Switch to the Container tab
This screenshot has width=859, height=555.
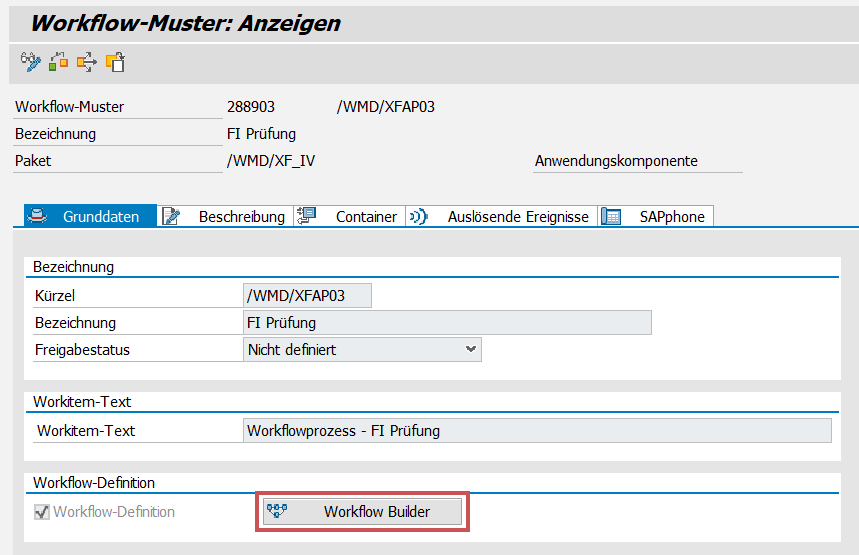(350, 216)
